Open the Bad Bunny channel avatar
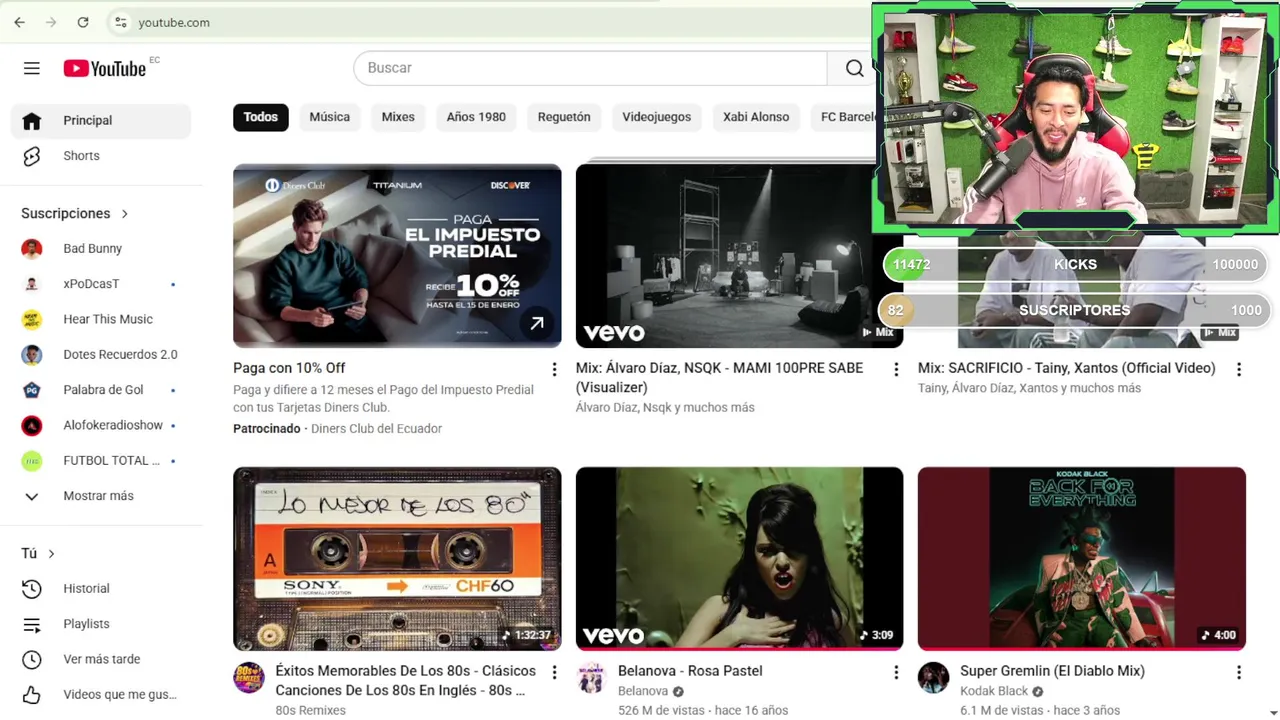Screen dimensions: 1280x720 tap(32, 249)
